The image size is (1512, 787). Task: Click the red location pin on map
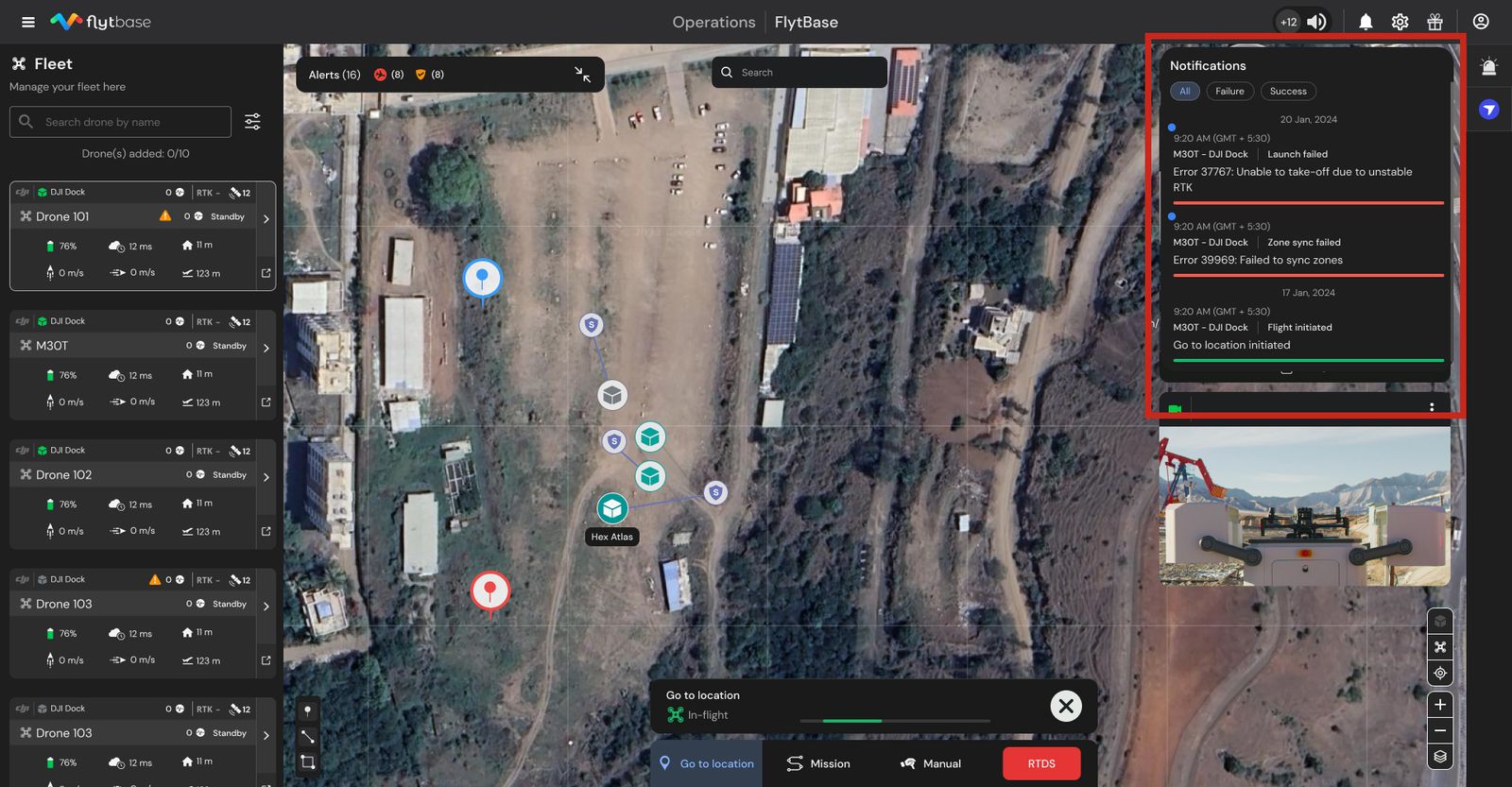pyautogui.click(x=490, y=592)
